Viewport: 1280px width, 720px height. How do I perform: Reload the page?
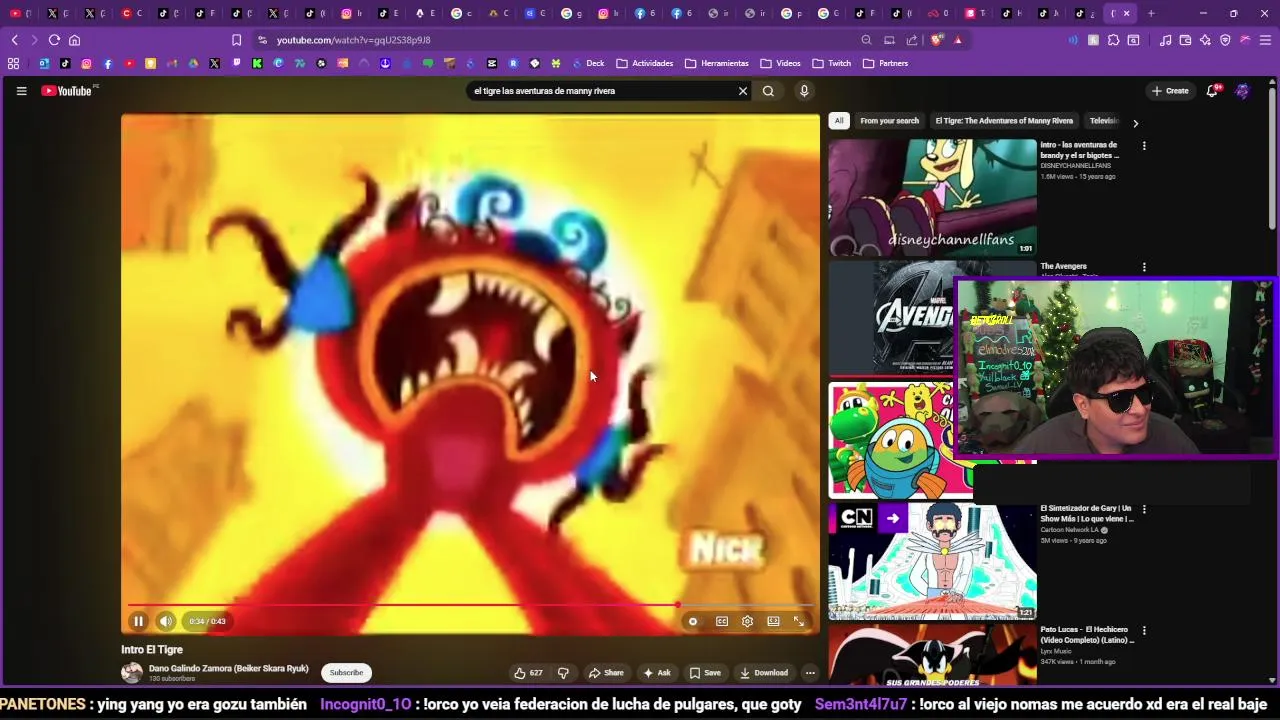(x=54, y=40)
